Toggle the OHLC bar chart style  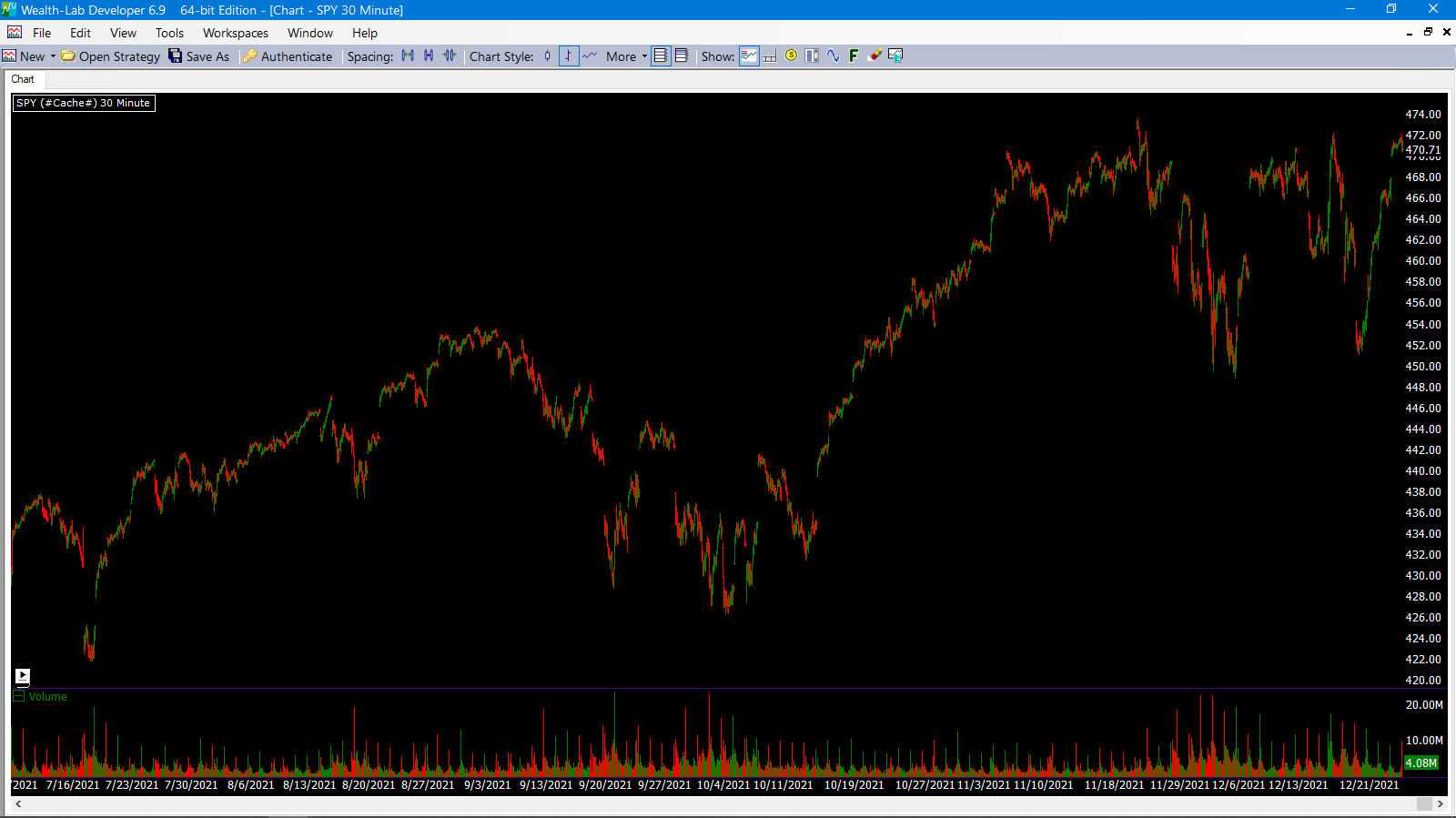pos(569,56)
